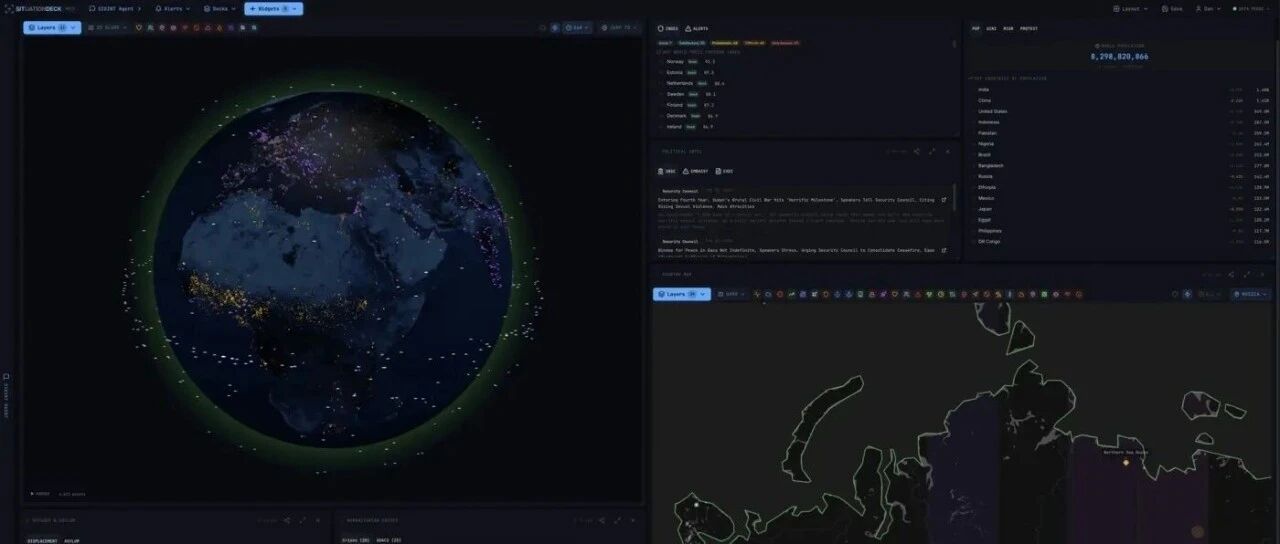The height and width of the screenshot is (544, 1280).
Task: Open the data mode selector
Action: point(1249,8)
